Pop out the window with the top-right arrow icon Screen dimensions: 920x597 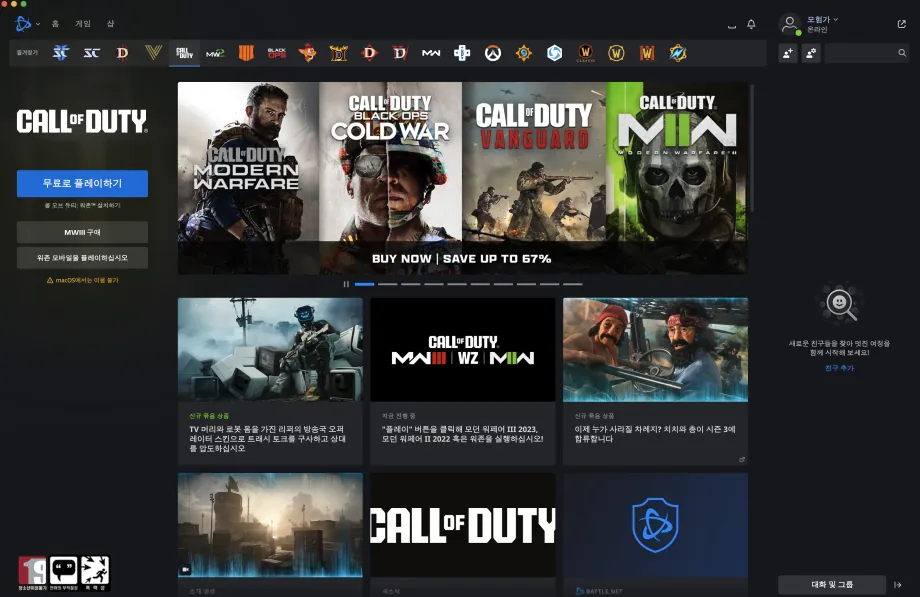click(901, 24)
